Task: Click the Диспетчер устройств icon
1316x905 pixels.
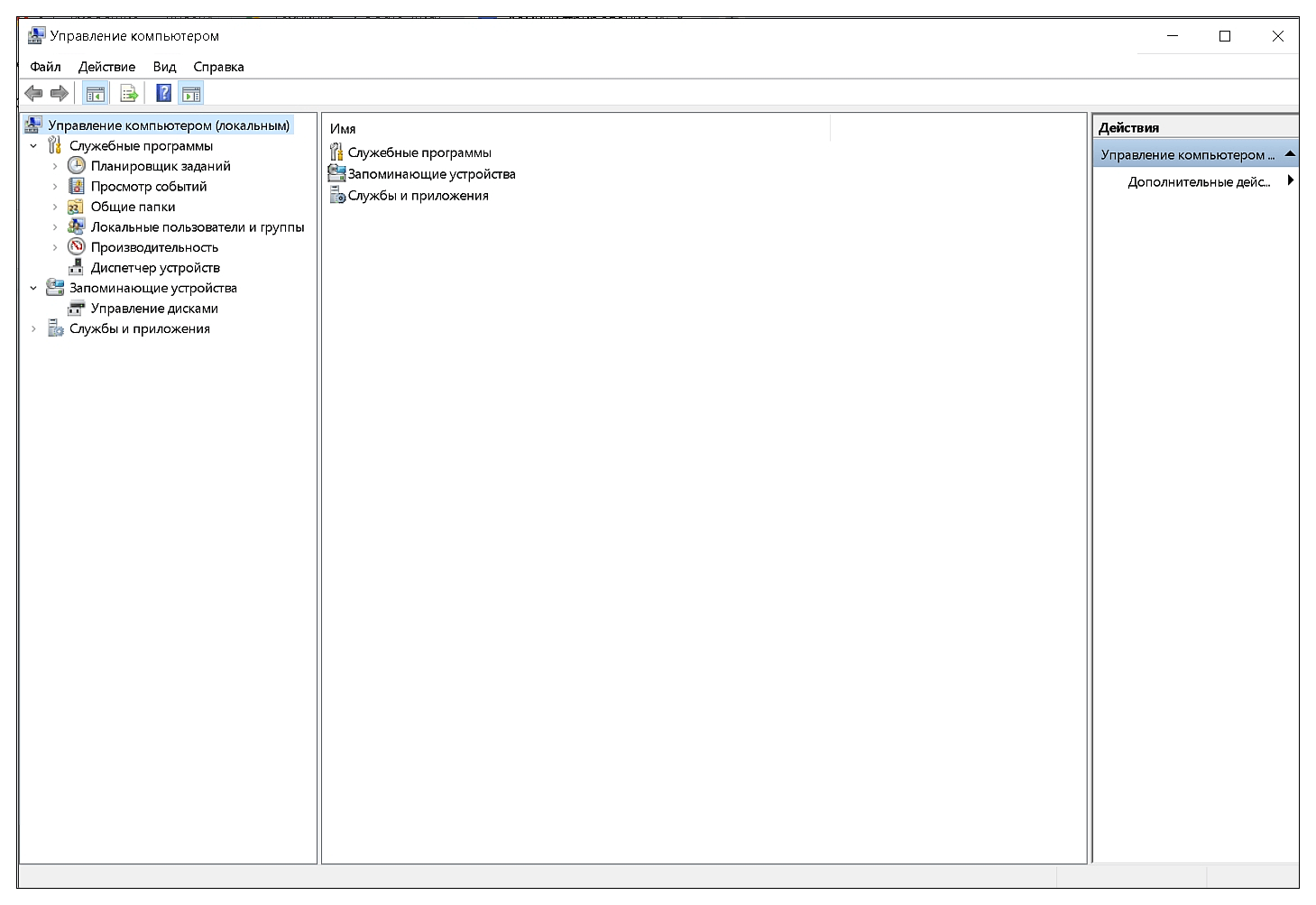Action: click(77, 268)
